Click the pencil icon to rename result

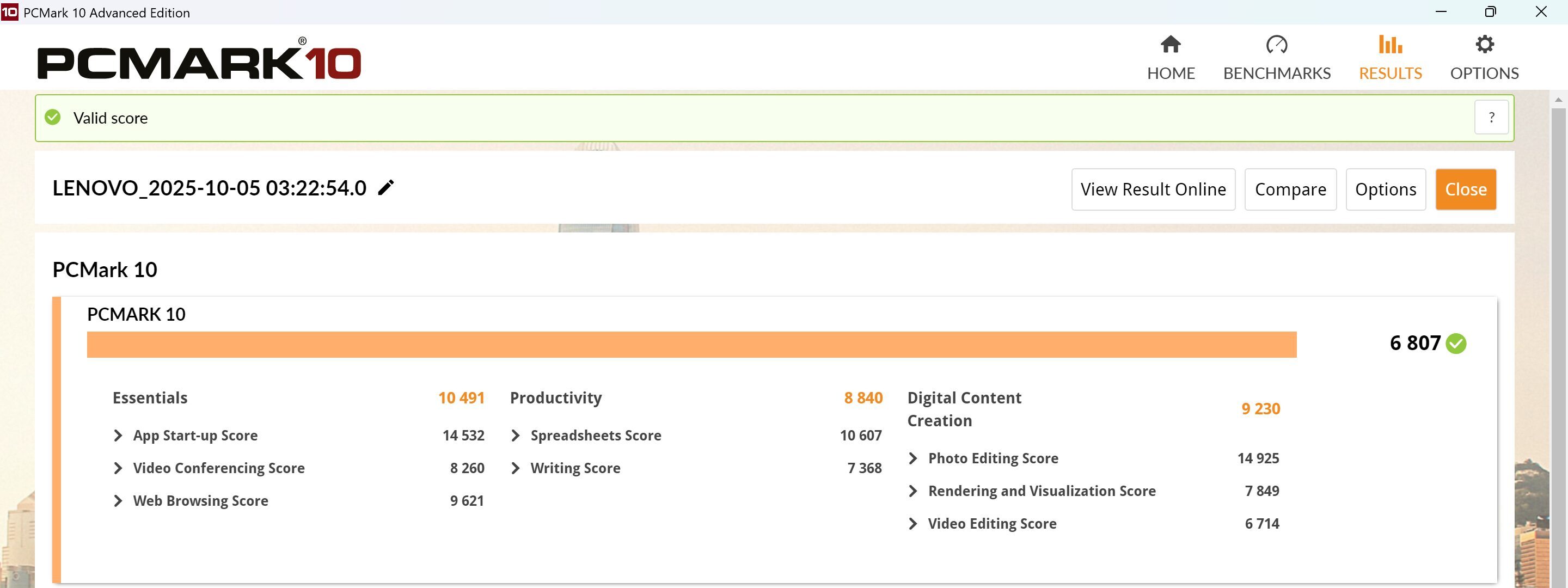click(x=386, y=187)
